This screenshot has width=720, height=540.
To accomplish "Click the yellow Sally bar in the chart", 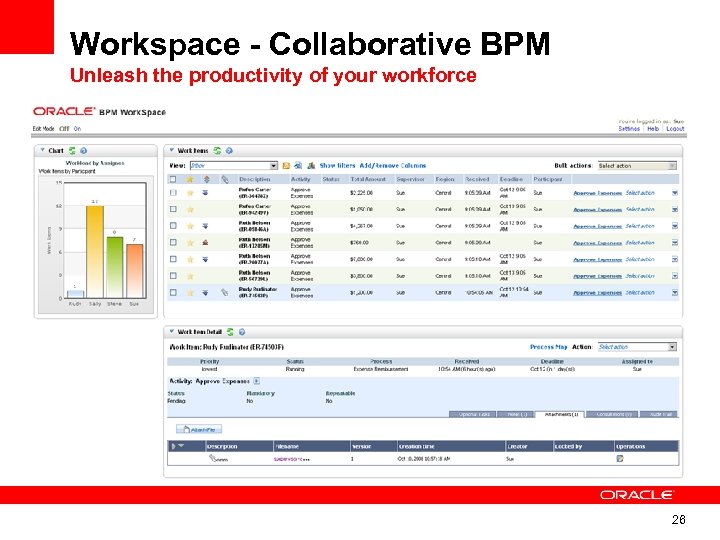I will pos(95,252).
